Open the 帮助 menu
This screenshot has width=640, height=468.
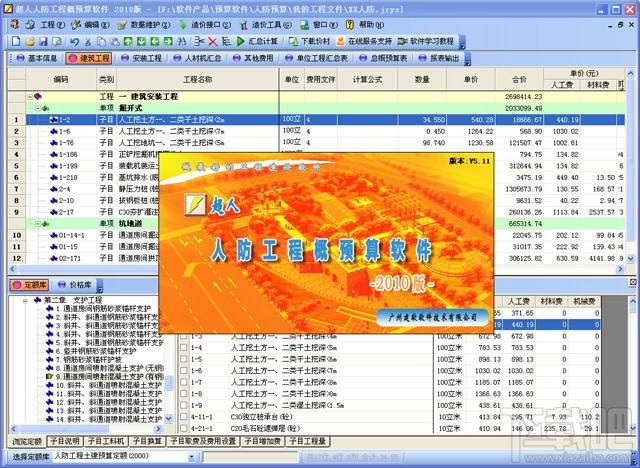pyautogui.click(x=365, y=25)
